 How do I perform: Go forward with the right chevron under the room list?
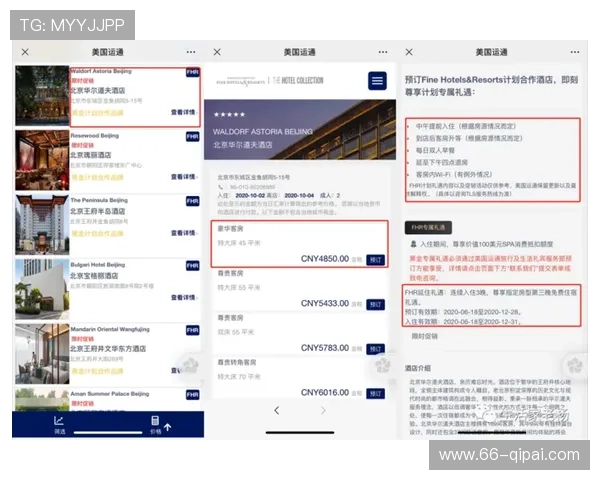click(x=323, y=410)
